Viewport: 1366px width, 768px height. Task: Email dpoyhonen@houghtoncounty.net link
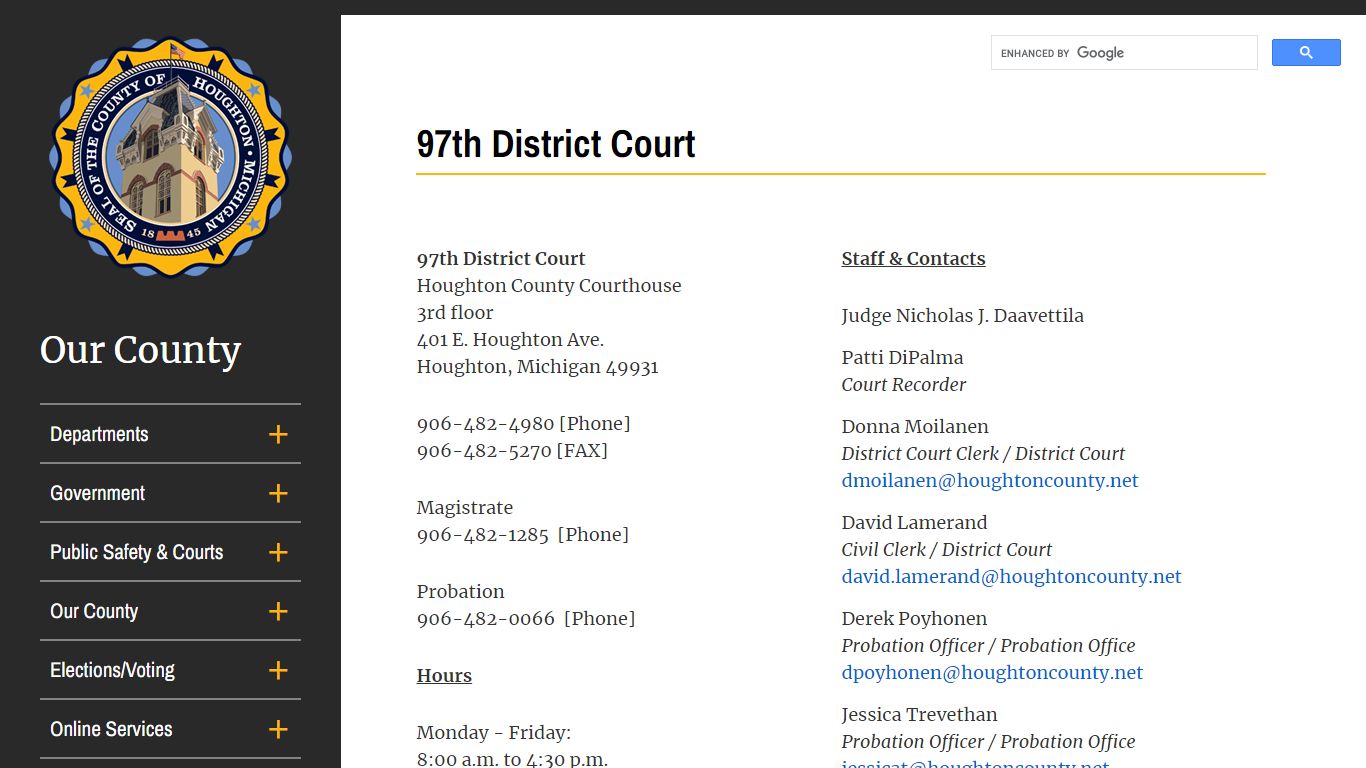coord(992,672)
